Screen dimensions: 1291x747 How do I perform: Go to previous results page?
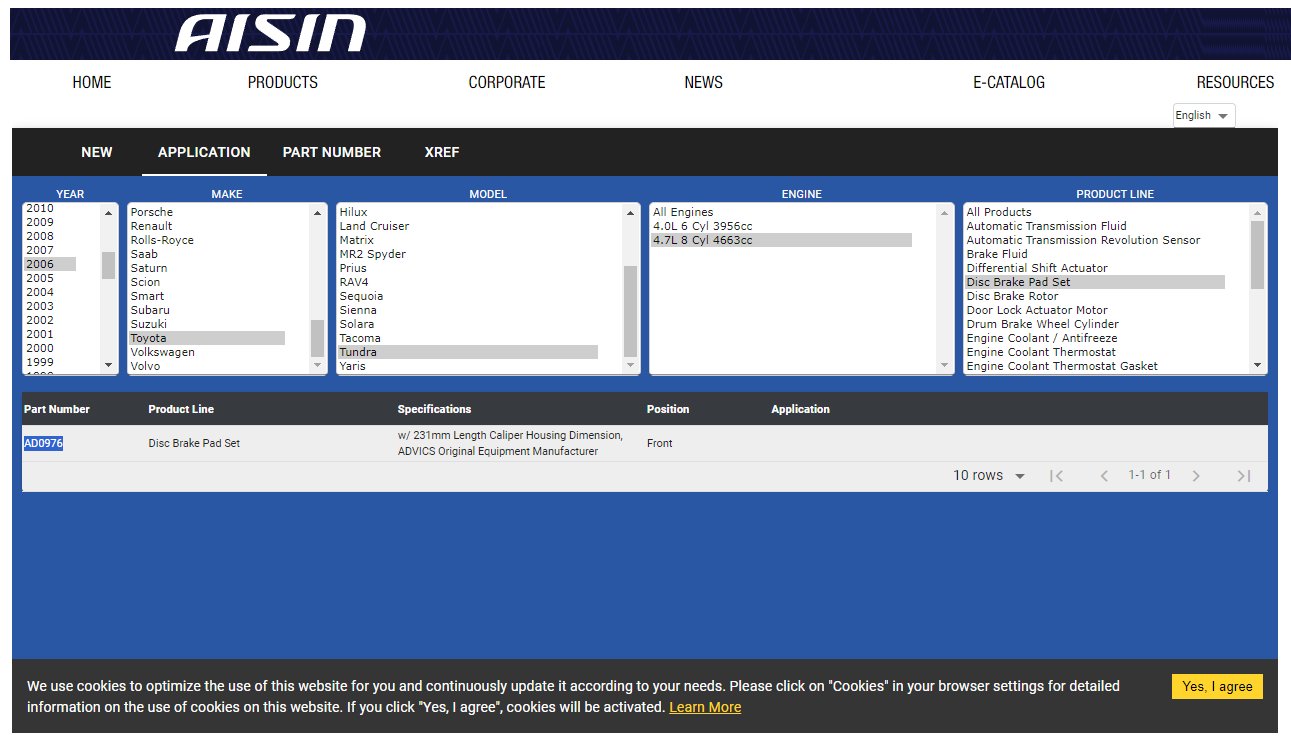pyautogui.click(x=1104, y=476)
